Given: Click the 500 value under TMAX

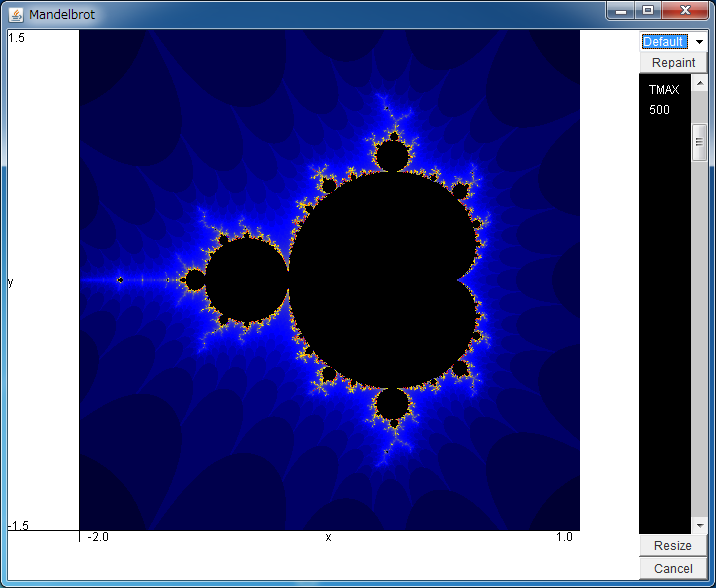Looking at the screenshot, I should click(x=659, y=110).
